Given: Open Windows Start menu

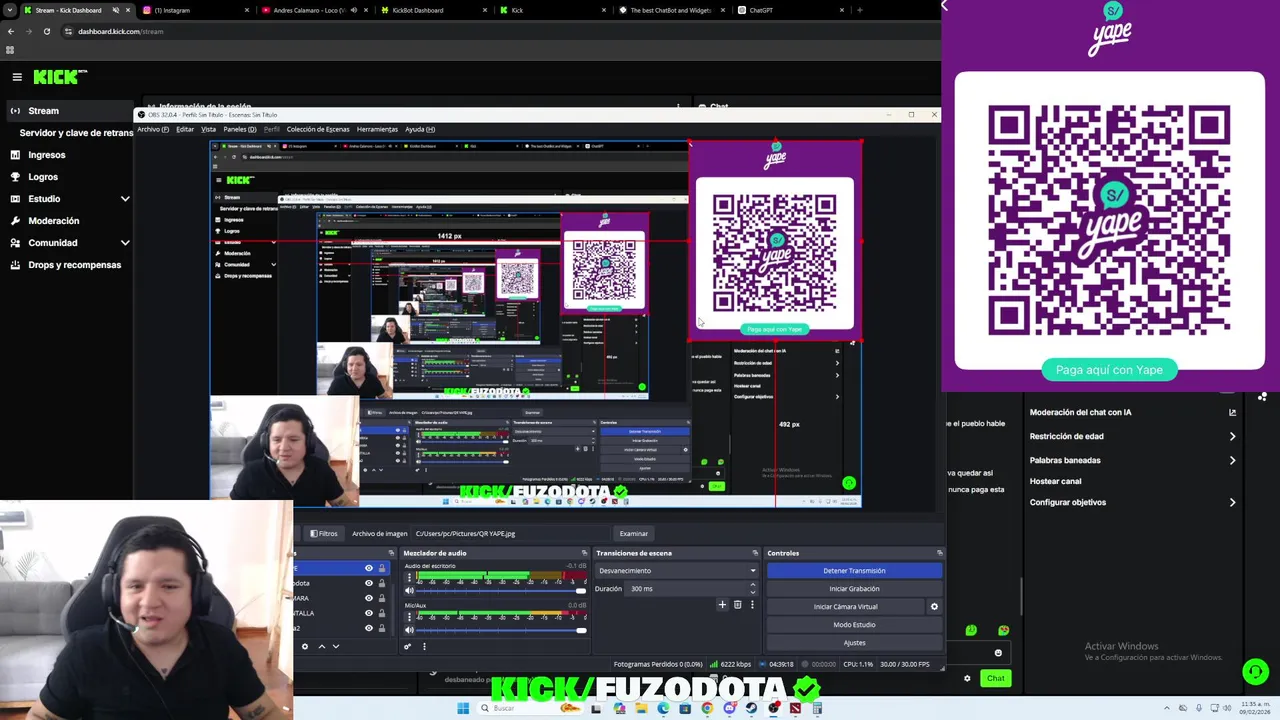Looking at the screenshot, I should click(x=463, y=708).
